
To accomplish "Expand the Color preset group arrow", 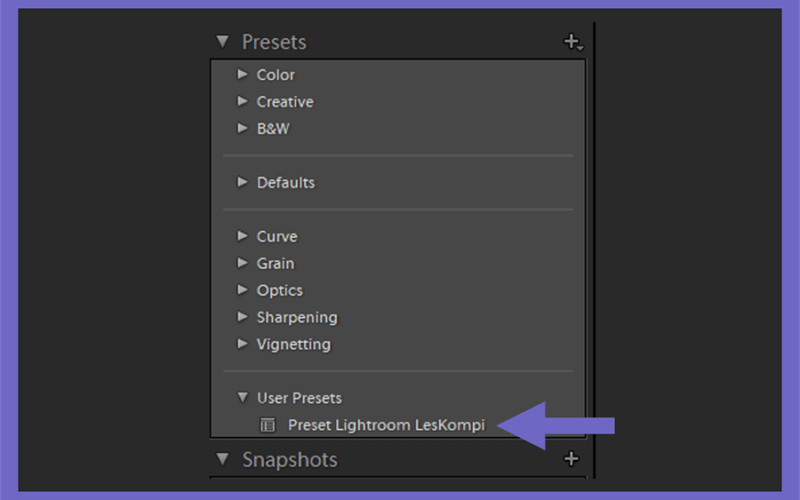I will point(242,74).
